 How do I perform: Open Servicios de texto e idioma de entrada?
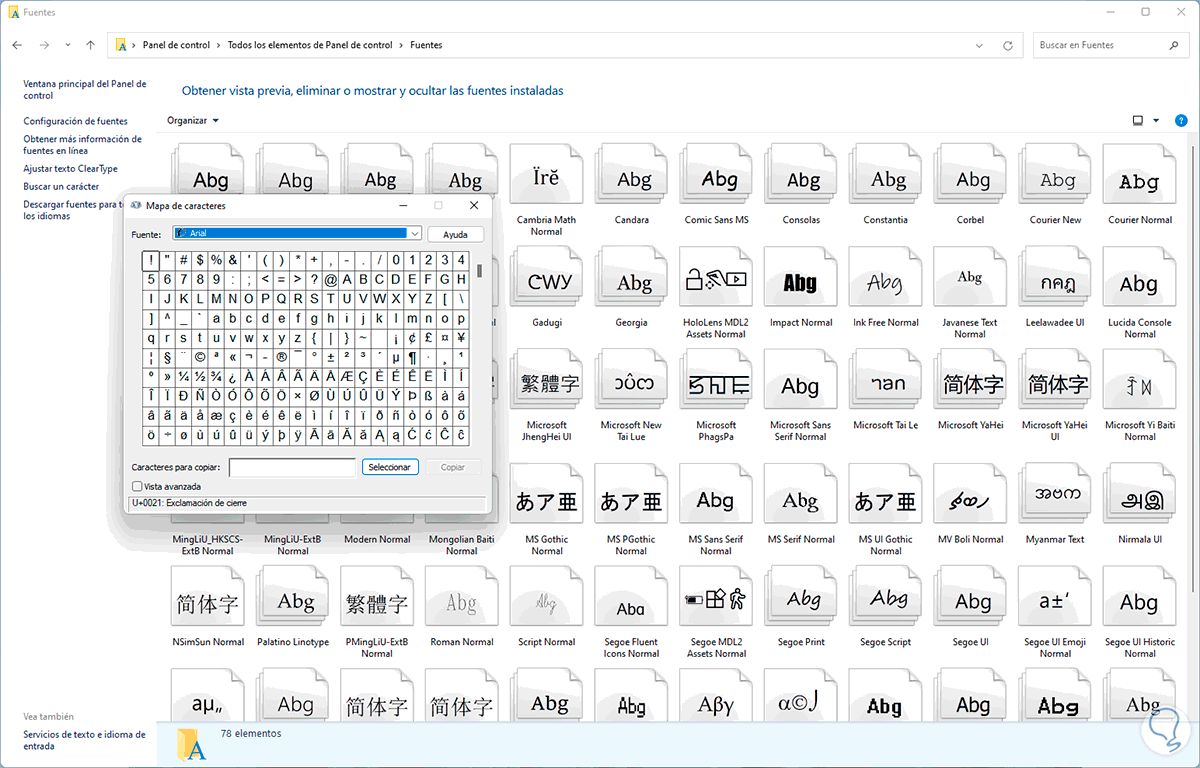[x=85, y=740]
